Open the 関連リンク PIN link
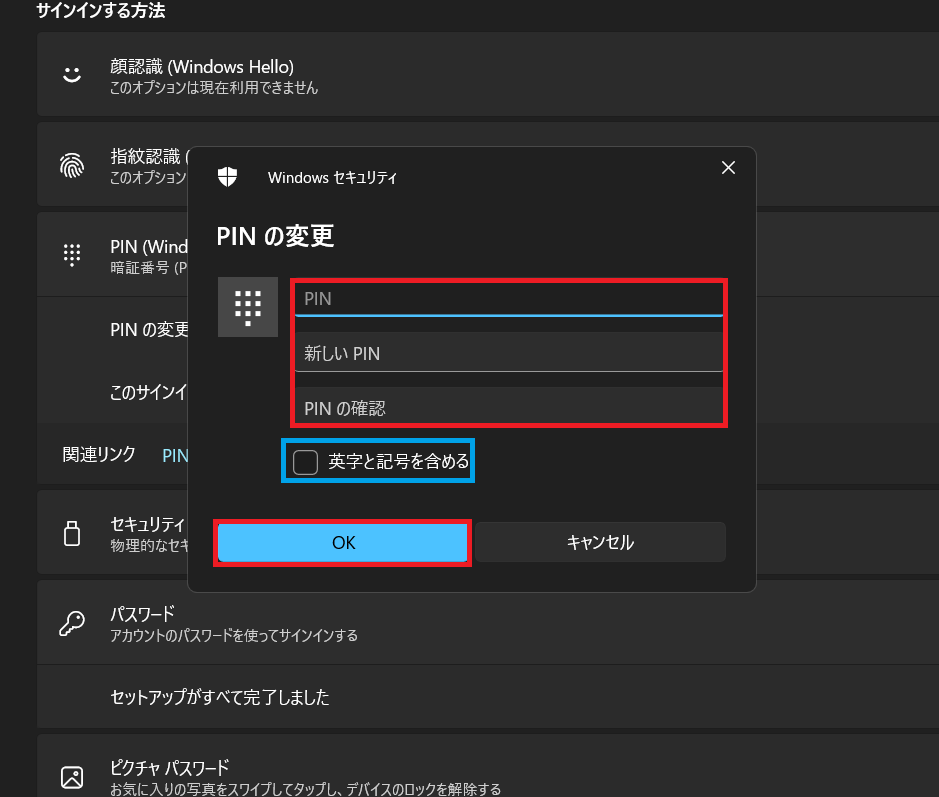939x797 pixels. (x=175, y=455)
